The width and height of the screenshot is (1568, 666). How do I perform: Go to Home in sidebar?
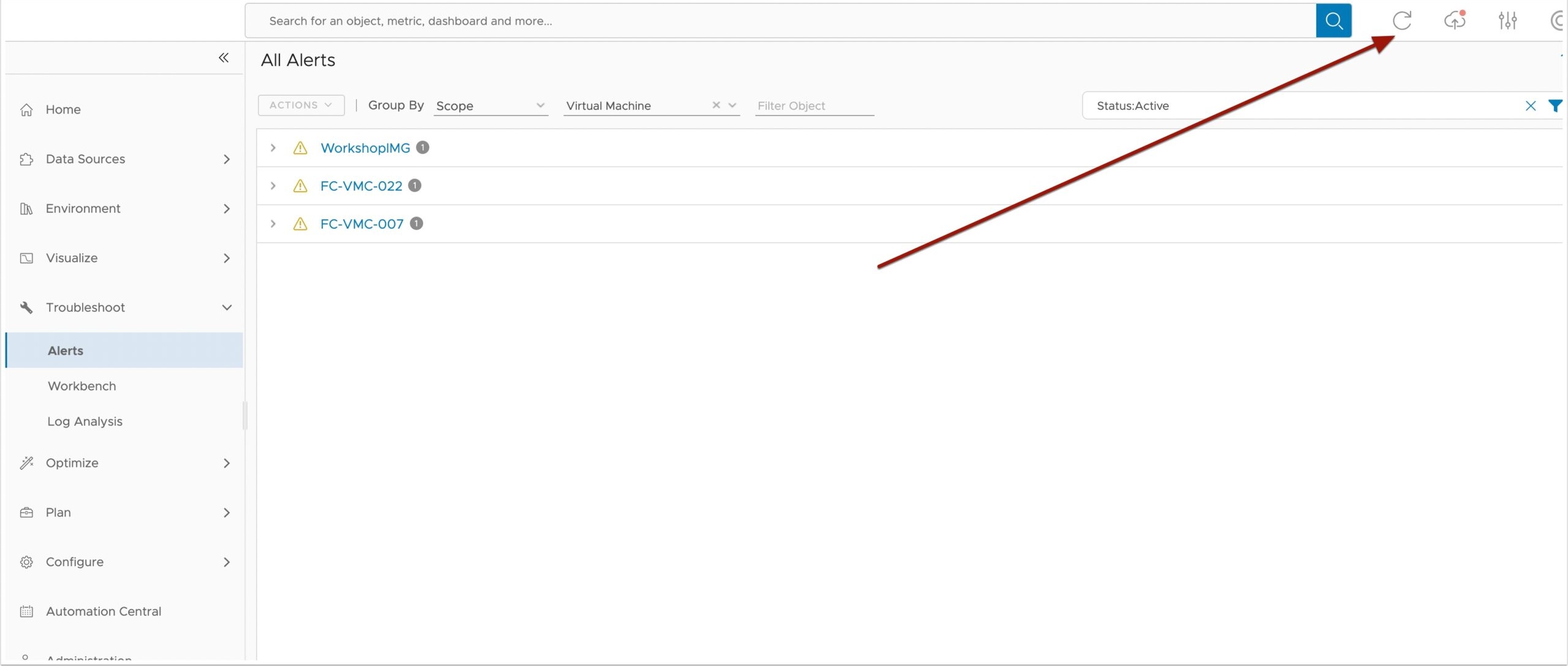pyautogui.click(x=63, y=110)
